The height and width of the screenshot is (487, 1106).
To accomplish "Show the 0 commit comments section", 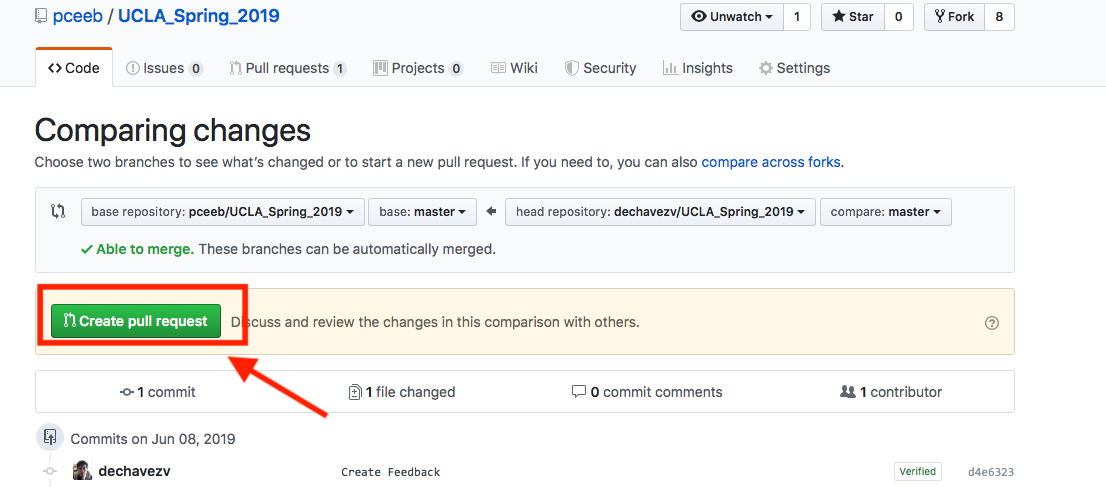I will [x=647, y=392].
